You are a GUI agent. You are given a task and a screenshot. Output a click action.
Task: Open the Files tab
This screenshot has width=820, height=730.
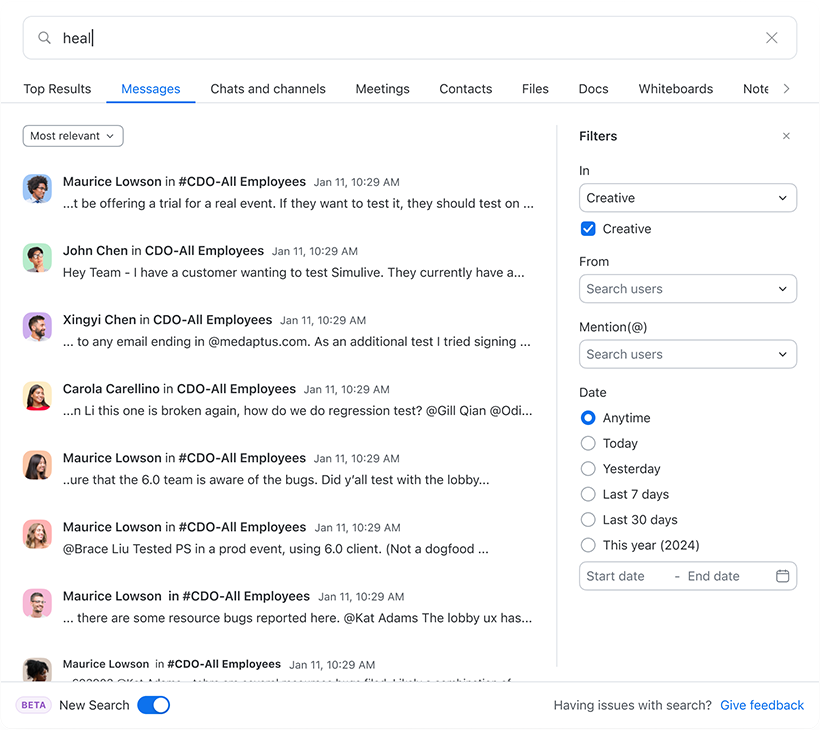(535, 89)
